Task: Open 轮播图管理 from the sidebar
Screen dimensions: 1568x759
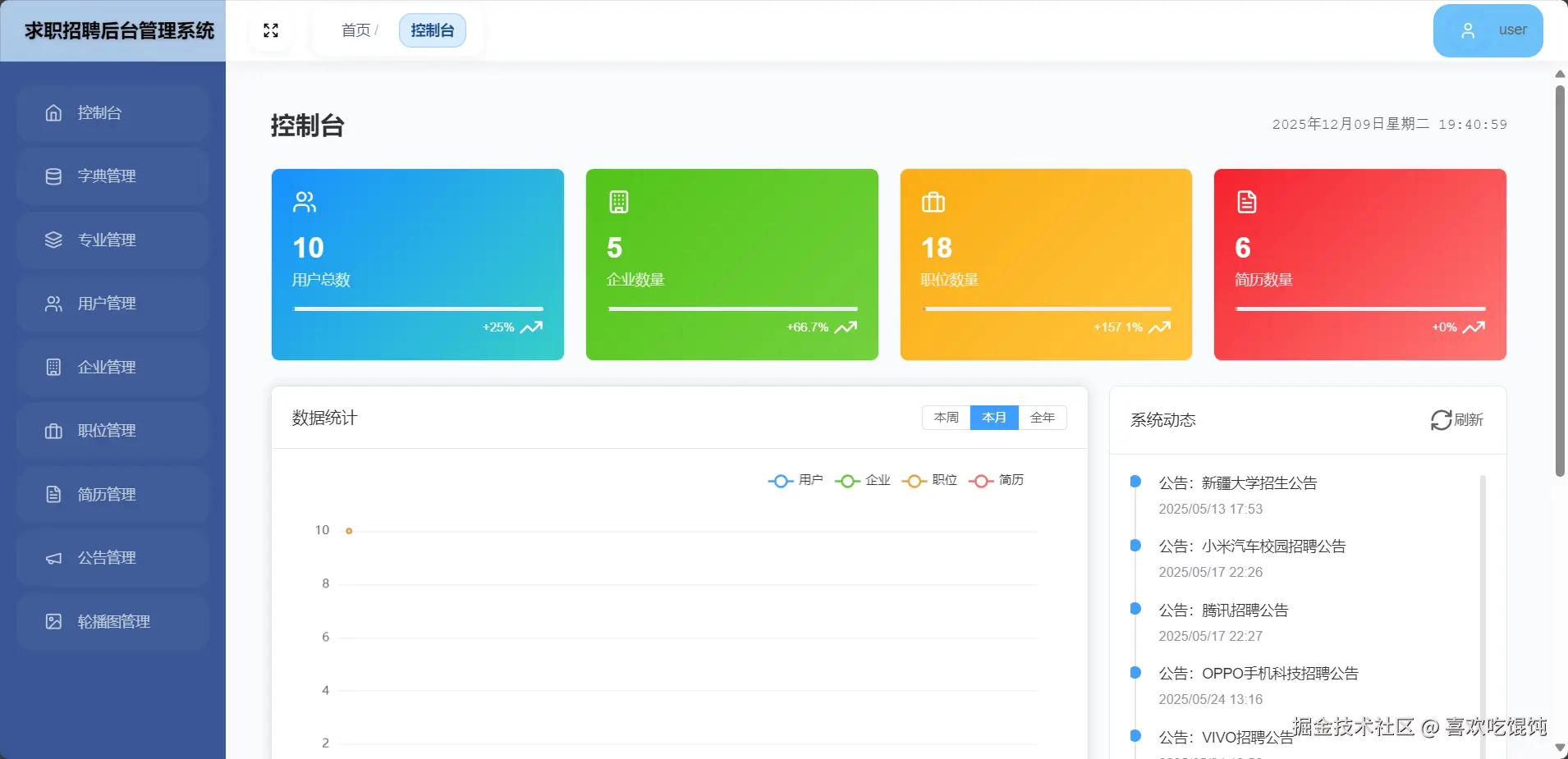Action: click(112, 622)
